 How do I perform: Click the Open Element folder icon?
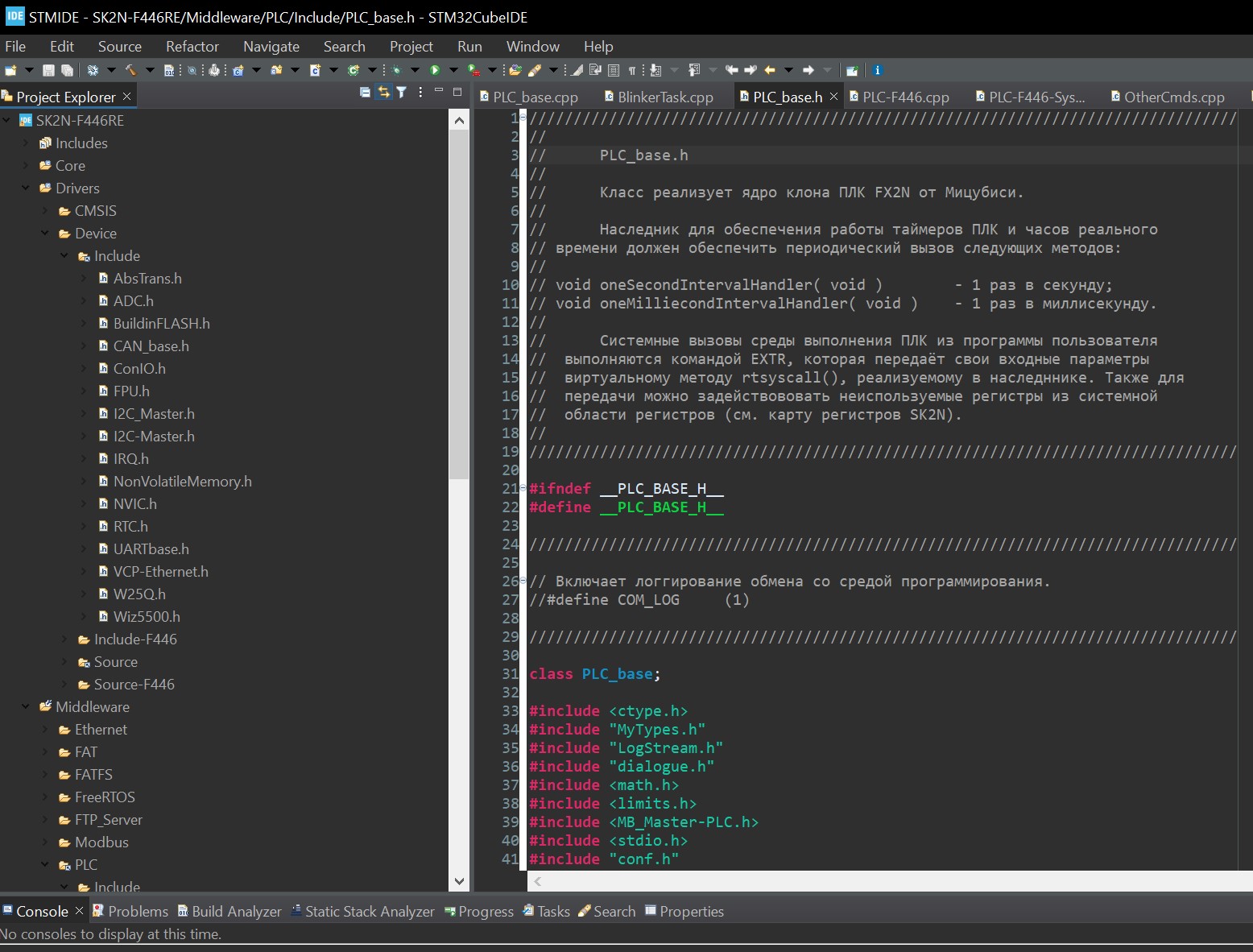pyautogui.click(x=515, y=70)
